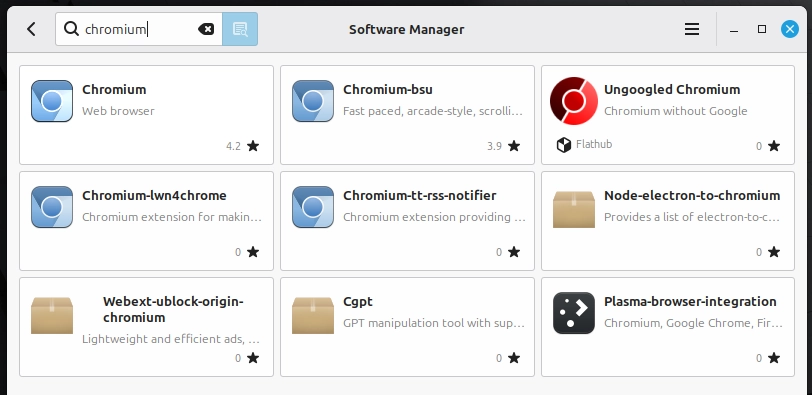The height and width of the screenshot is (395, 812).
Task: Click the magnifier icon in search field
Action: [71, 29]
